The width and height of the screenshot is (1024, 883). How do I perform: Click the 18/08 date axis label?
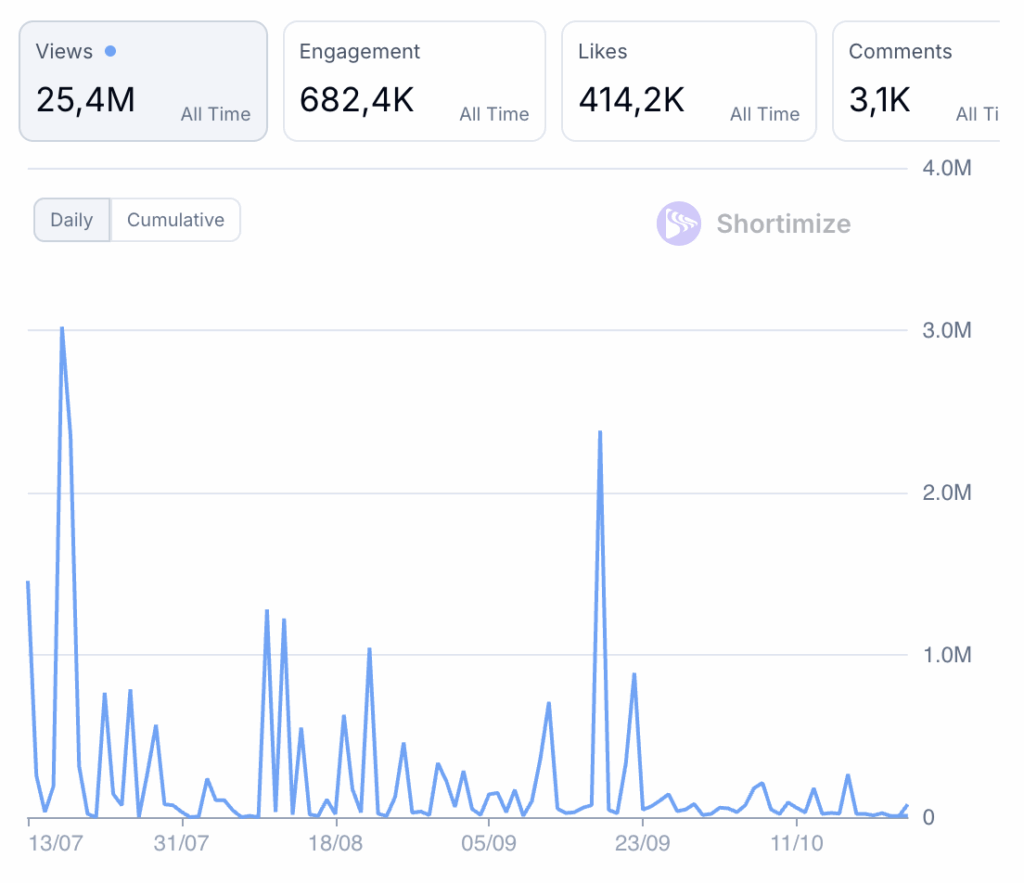point(337,844)
